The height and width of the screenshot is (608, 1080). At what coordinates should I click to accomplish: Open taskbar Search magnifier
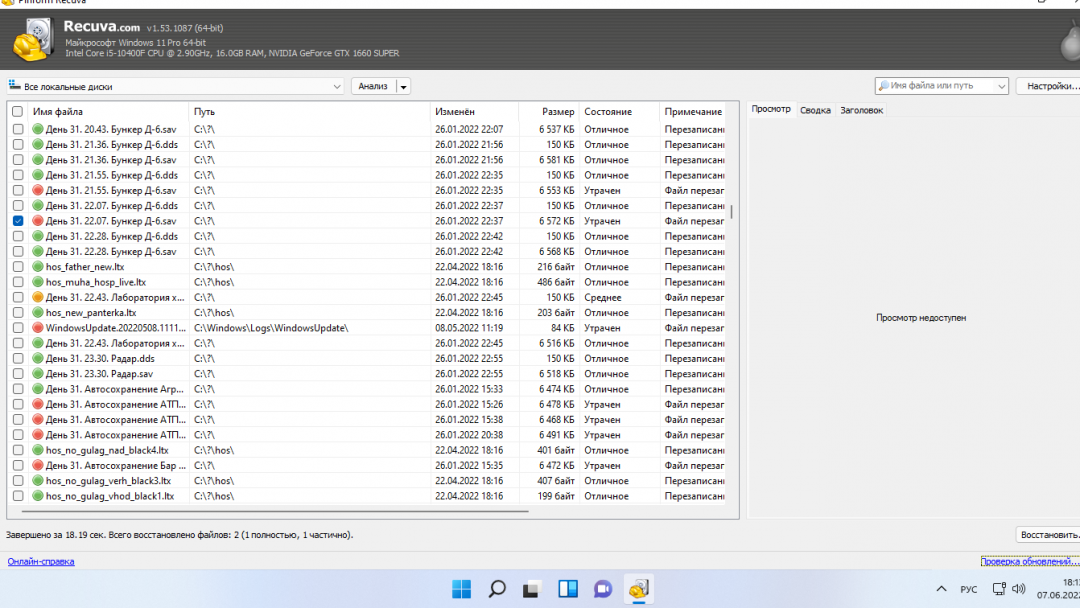tap(497, 589)
